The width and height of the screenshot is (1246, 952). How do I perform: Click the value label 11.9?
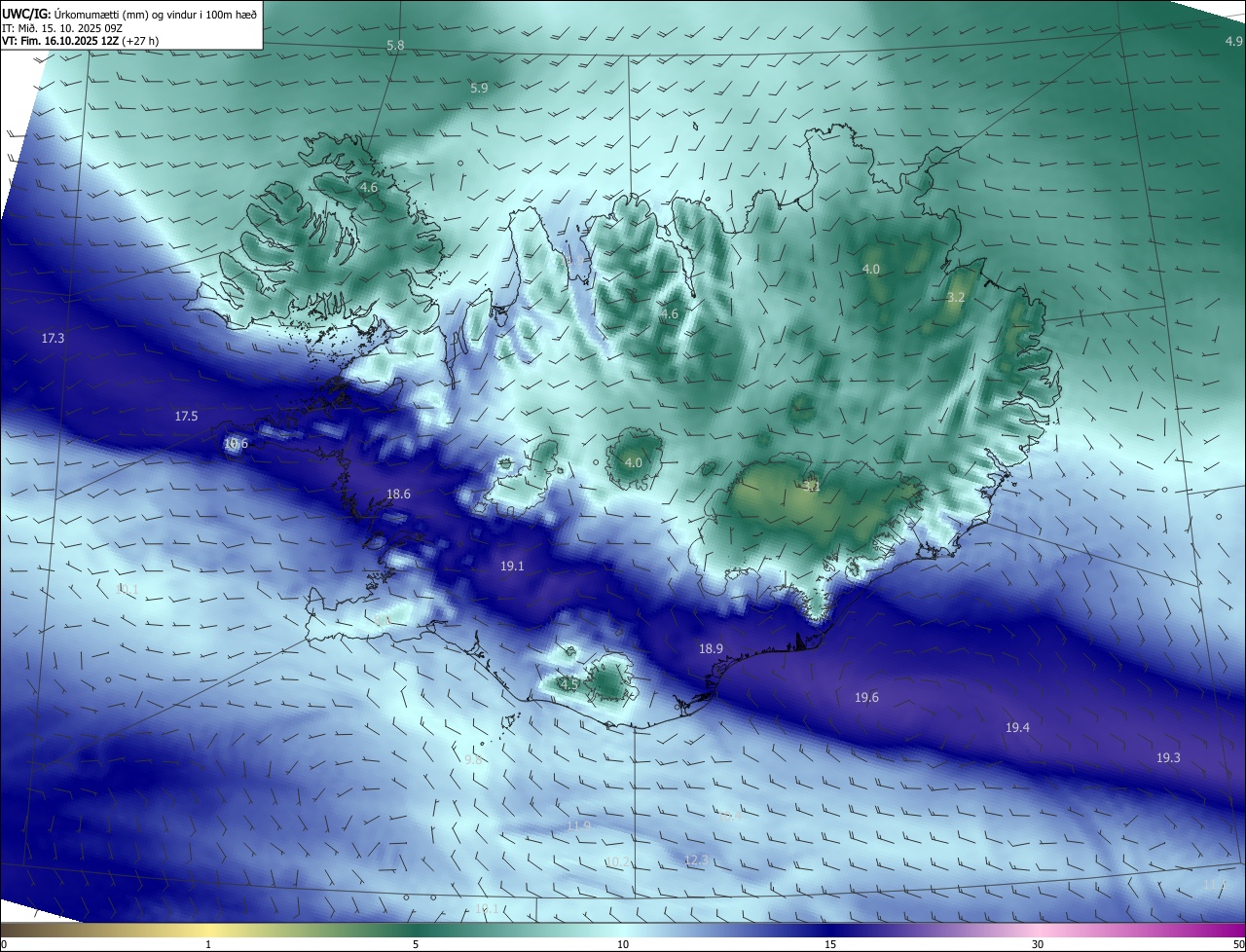click(578, 825)
